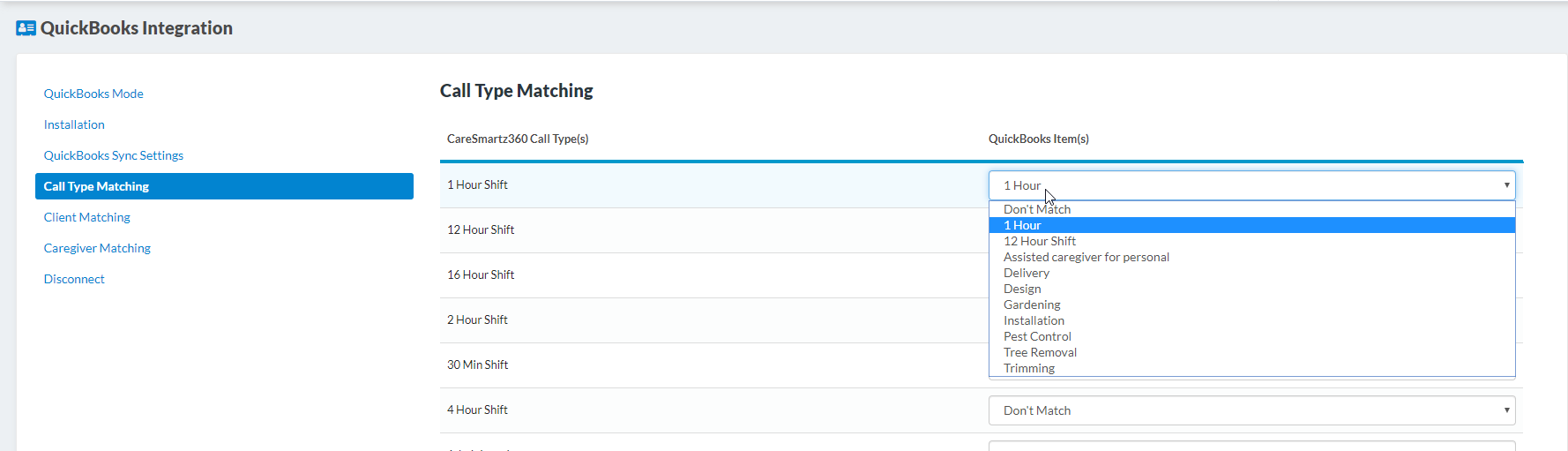Pick Installation in the open dropdown list
This screenshot has width=1568, height=451.
pos(1034,320)
